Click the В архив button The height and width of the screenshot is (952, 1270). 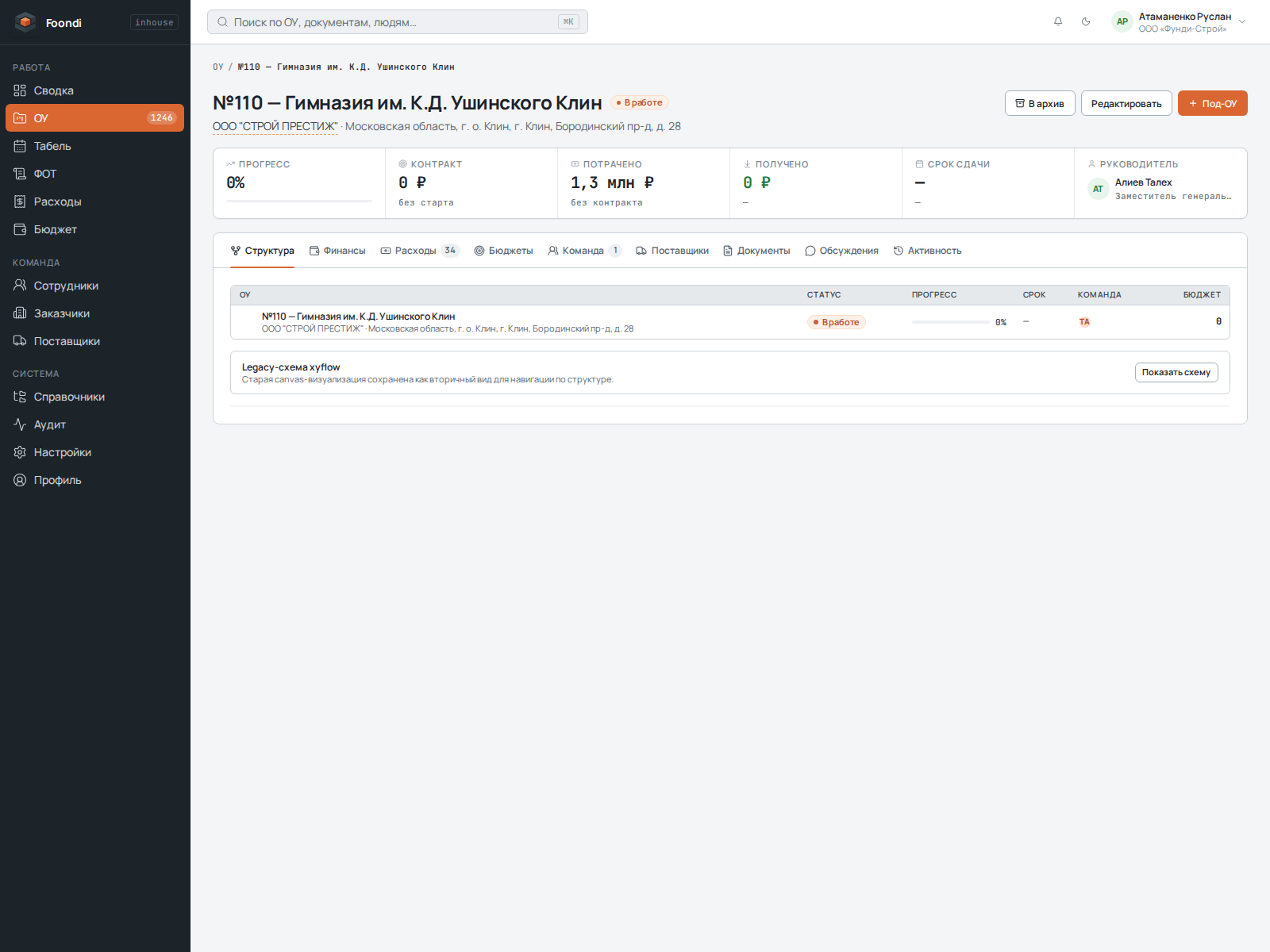click(x=1040, y=103)
